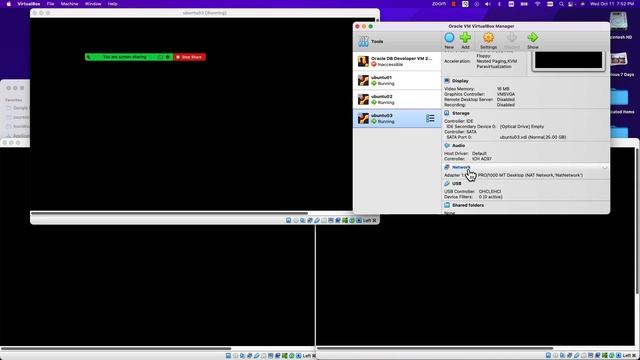Open the Window menu

point(93,4)
